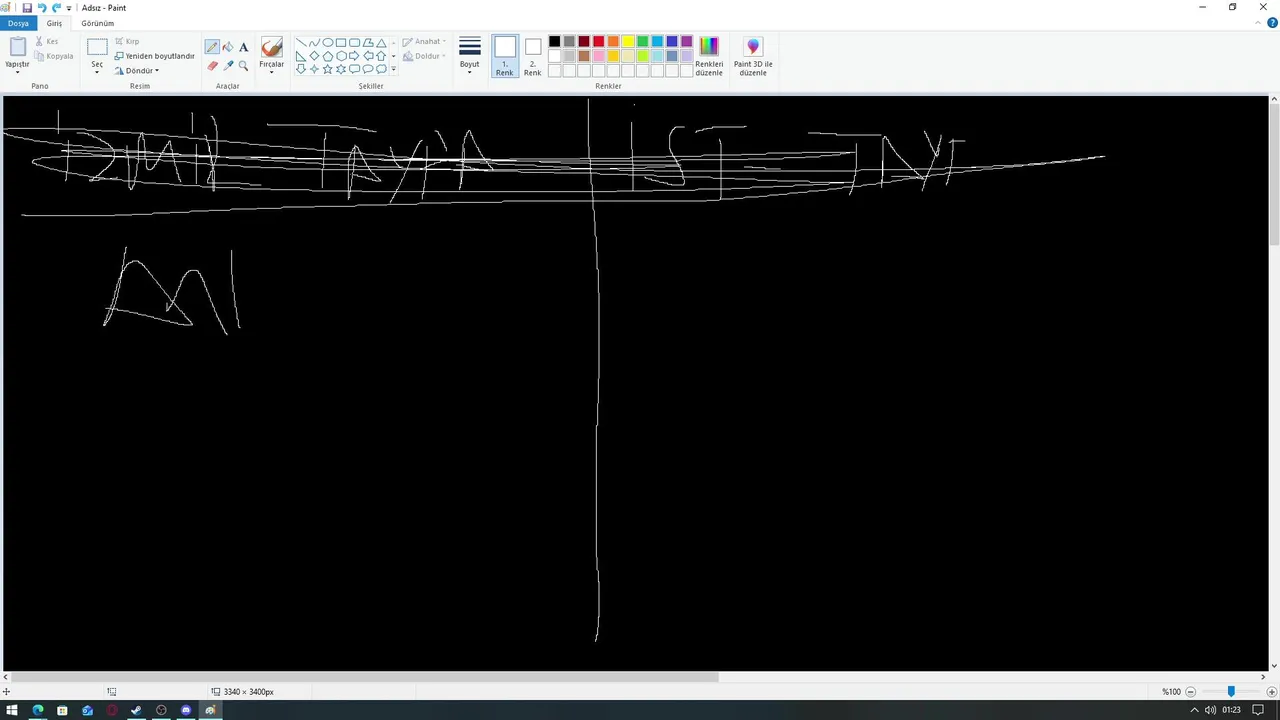Viewport: 1280px width, 720px height.
Task: Select the Fill with color bucket tool
Action: coord(228,47)
